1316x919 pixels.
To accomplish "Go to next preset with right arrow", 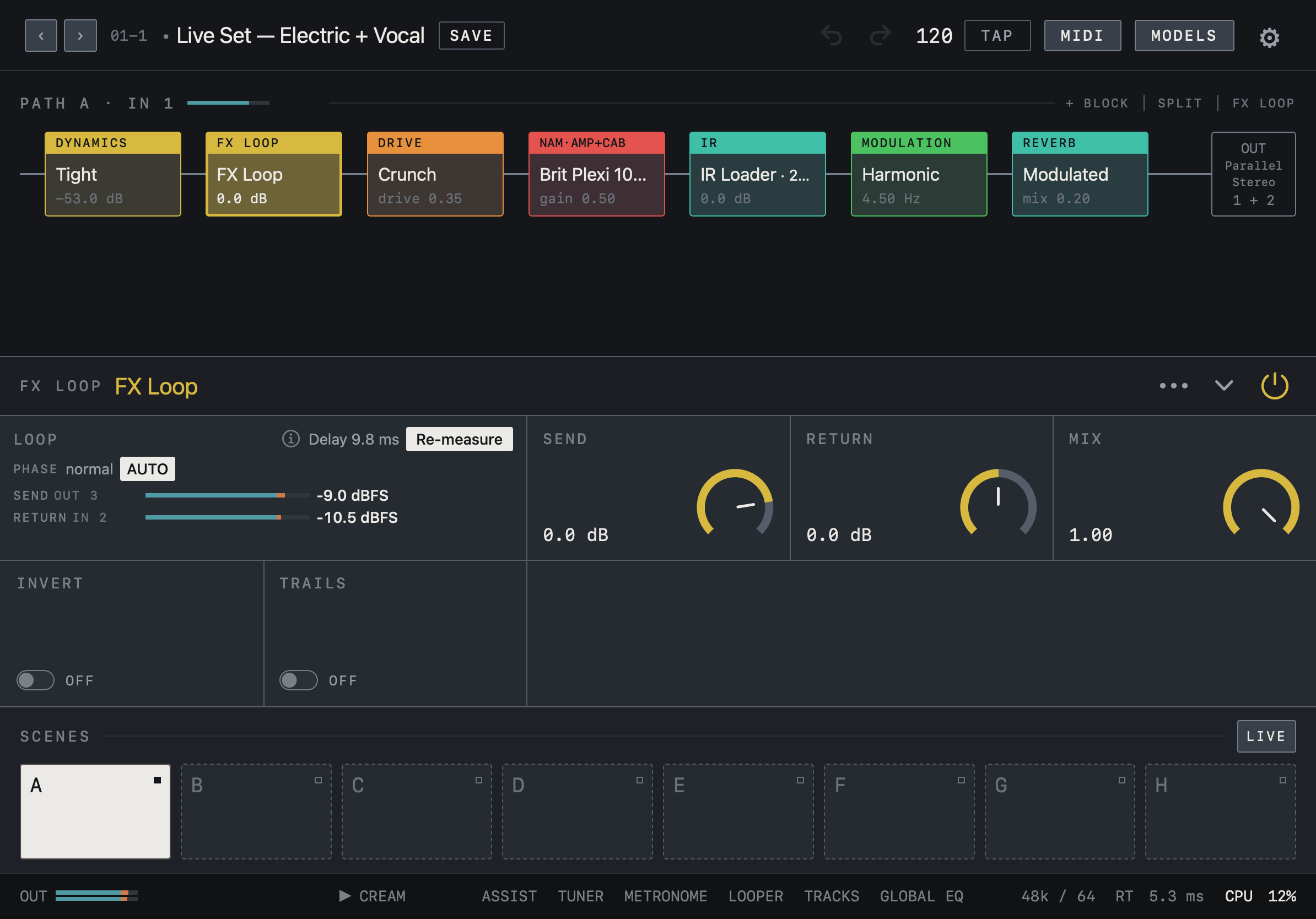I will click(x=80, y=35).
